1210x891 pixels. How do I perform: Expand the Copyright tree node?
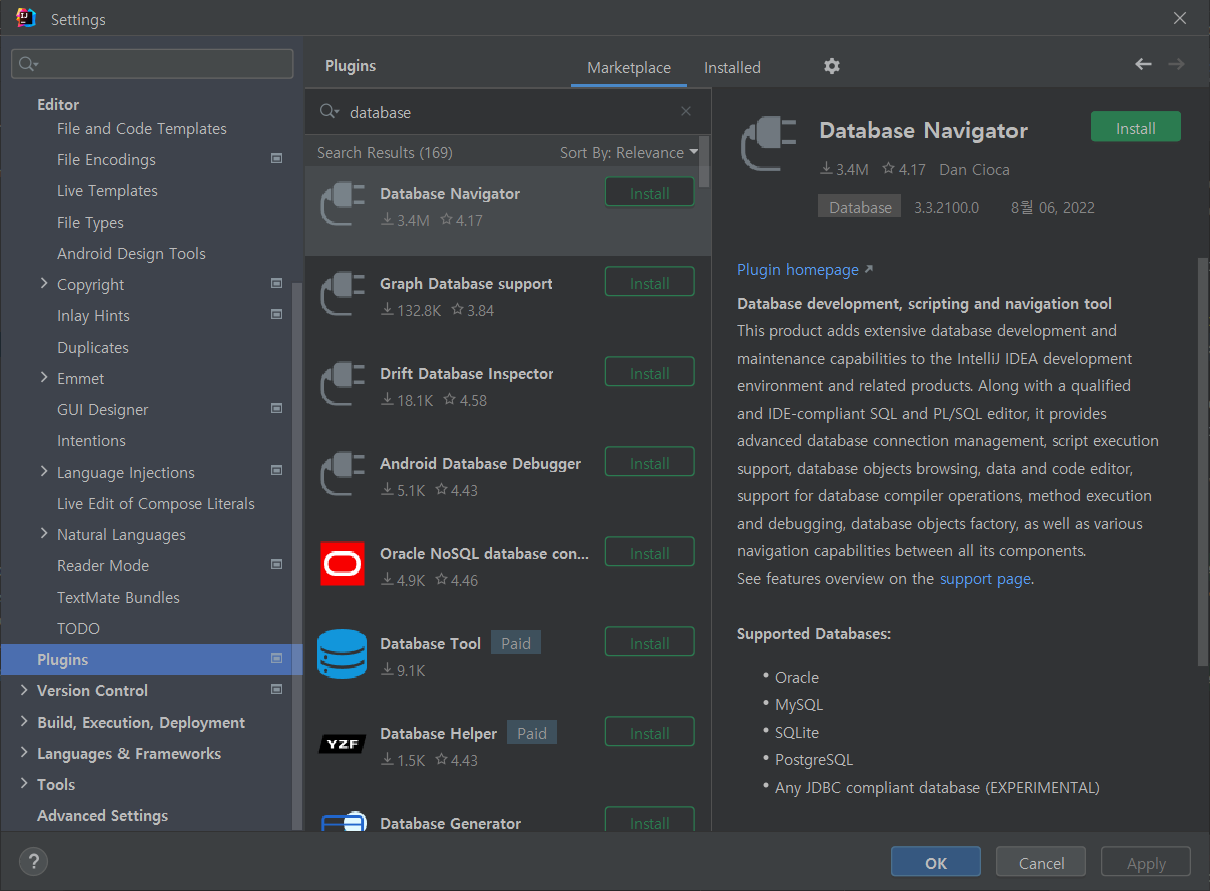[x=44, y=284]
